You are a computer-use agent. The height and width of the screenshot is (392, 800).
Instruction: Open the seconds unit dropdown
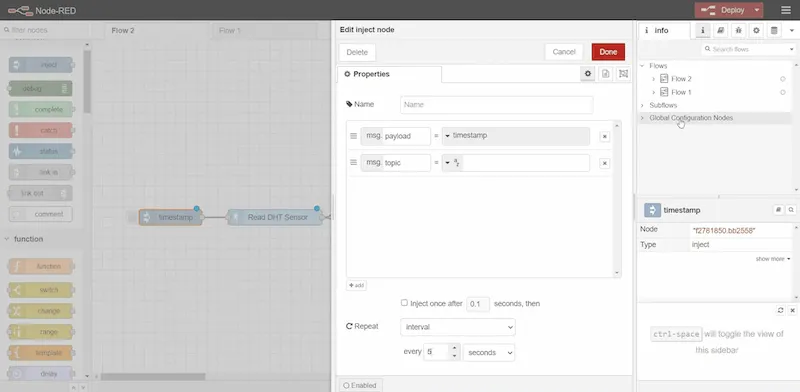(489, 352)
